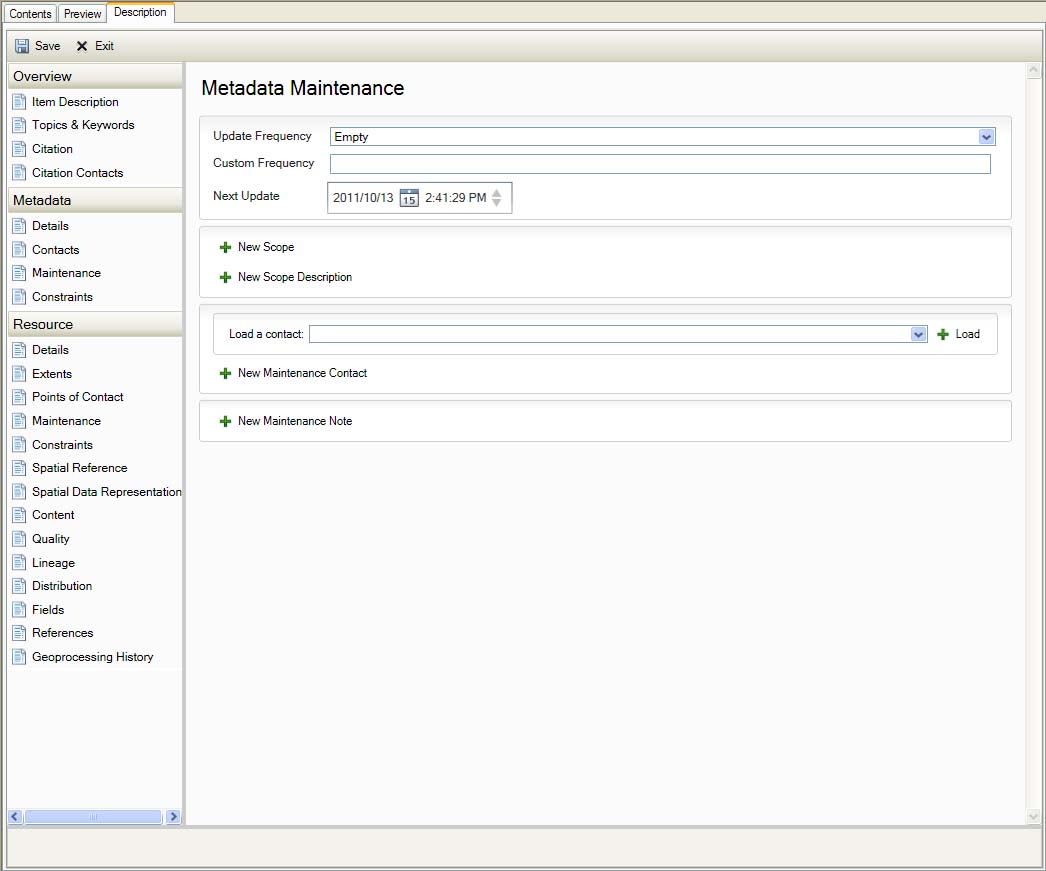Collapse the Overview section header
The height and width of the screenshot is (871, 1046).
click(94, 76)
